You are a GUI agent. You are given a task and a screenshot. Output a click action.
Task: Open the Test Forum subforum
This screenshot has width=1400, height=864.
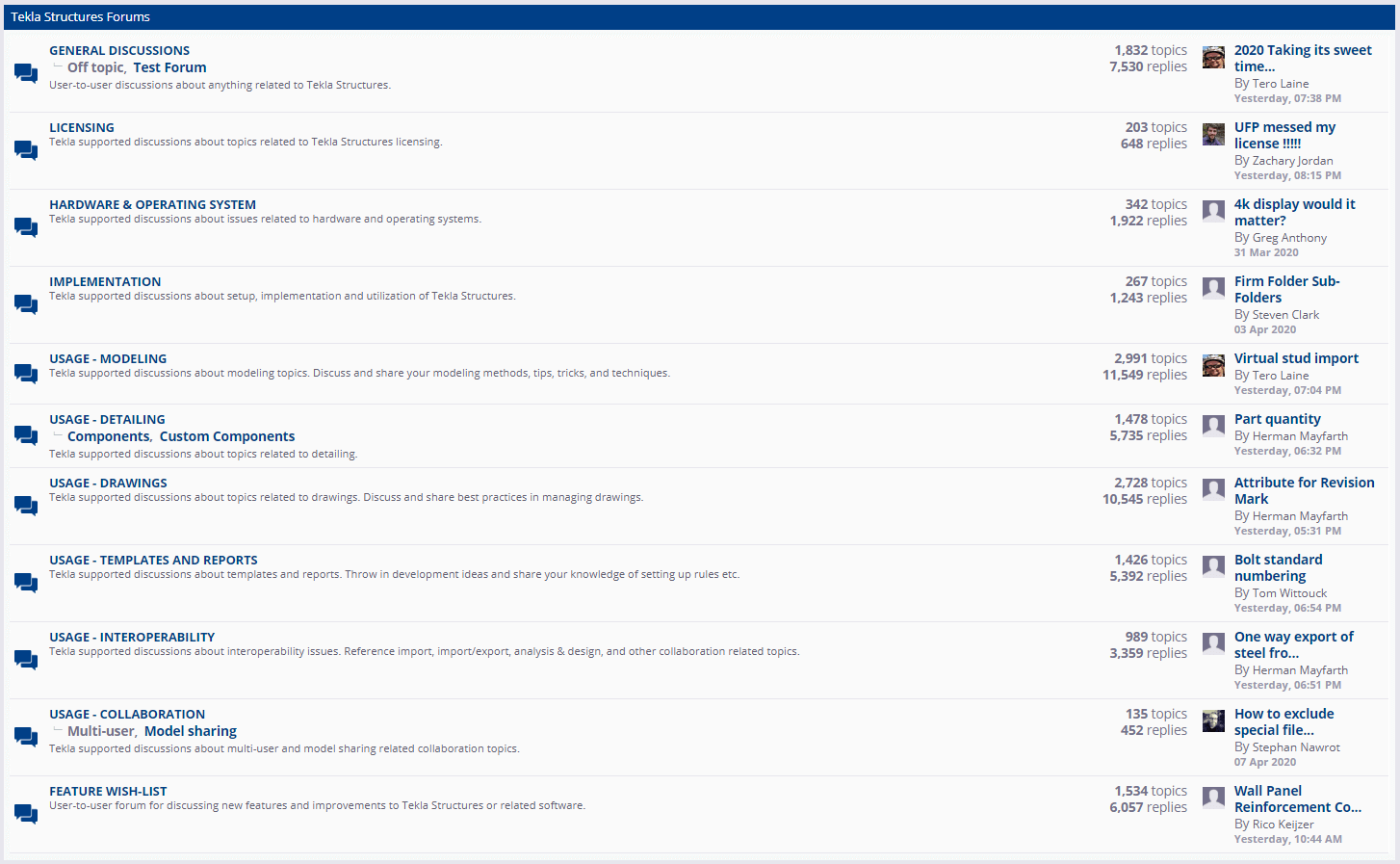pos(169,67)
